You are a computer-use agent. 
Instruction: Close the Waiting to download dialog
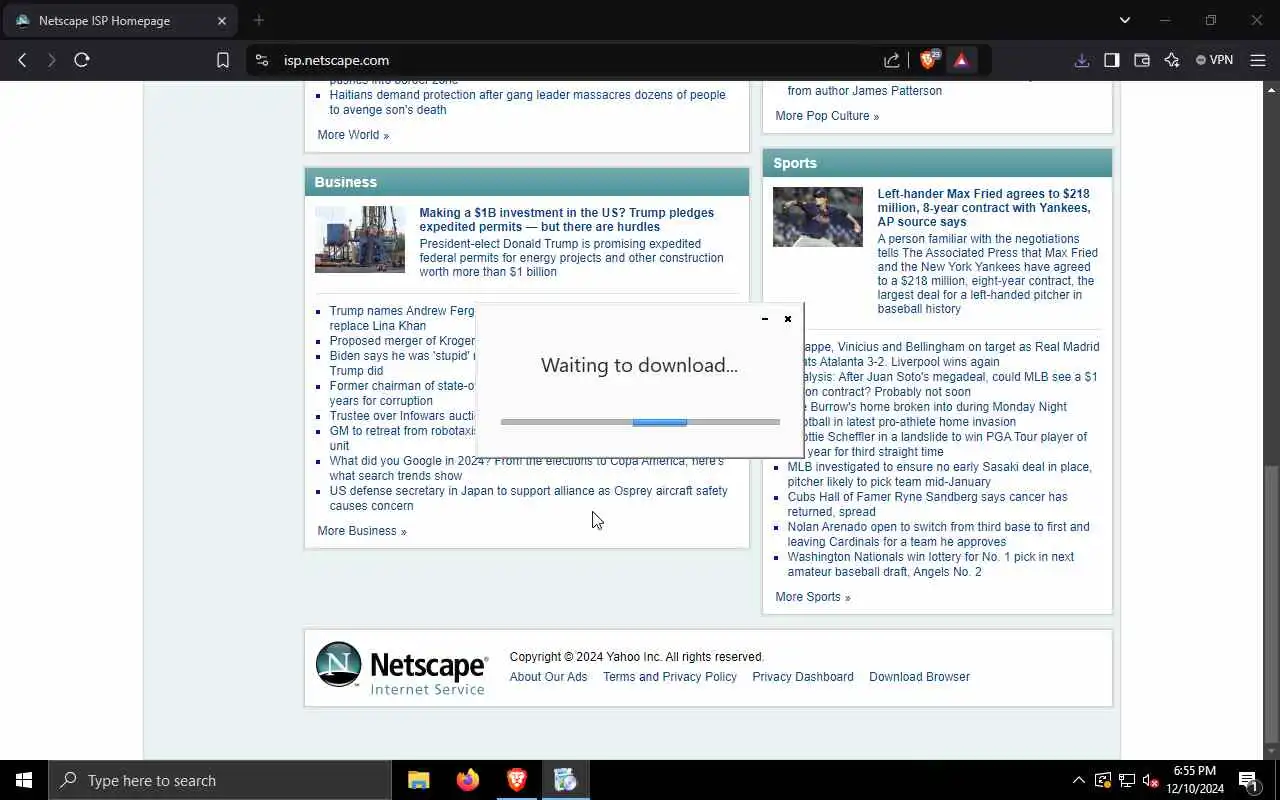788,319
